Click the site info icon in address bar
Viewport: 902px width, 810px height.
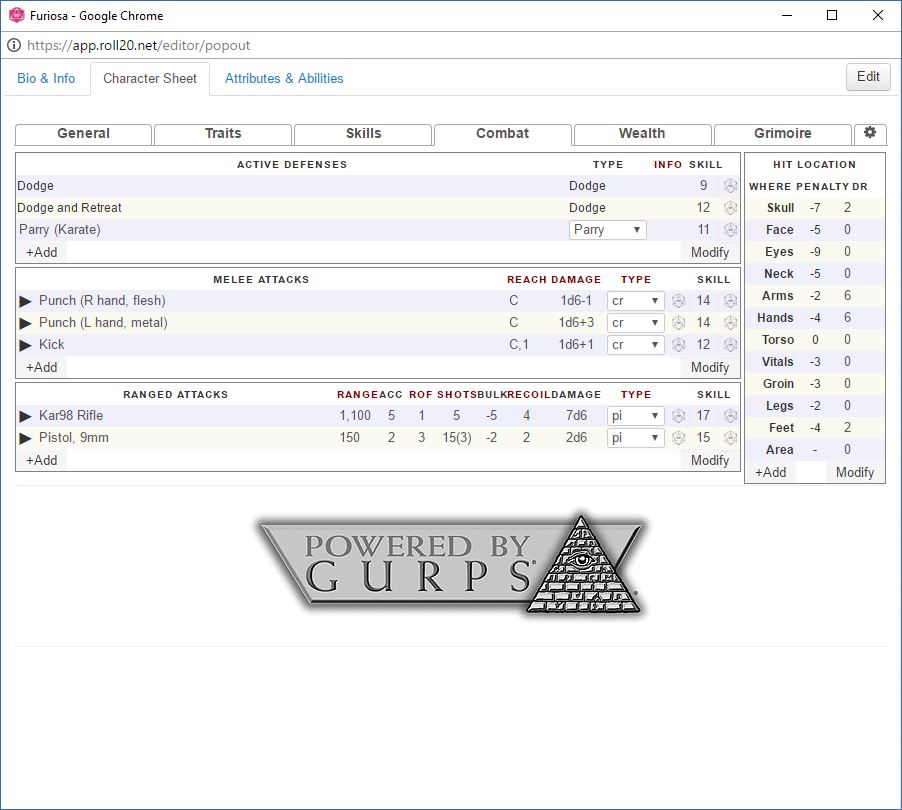(x=14, y=45)
